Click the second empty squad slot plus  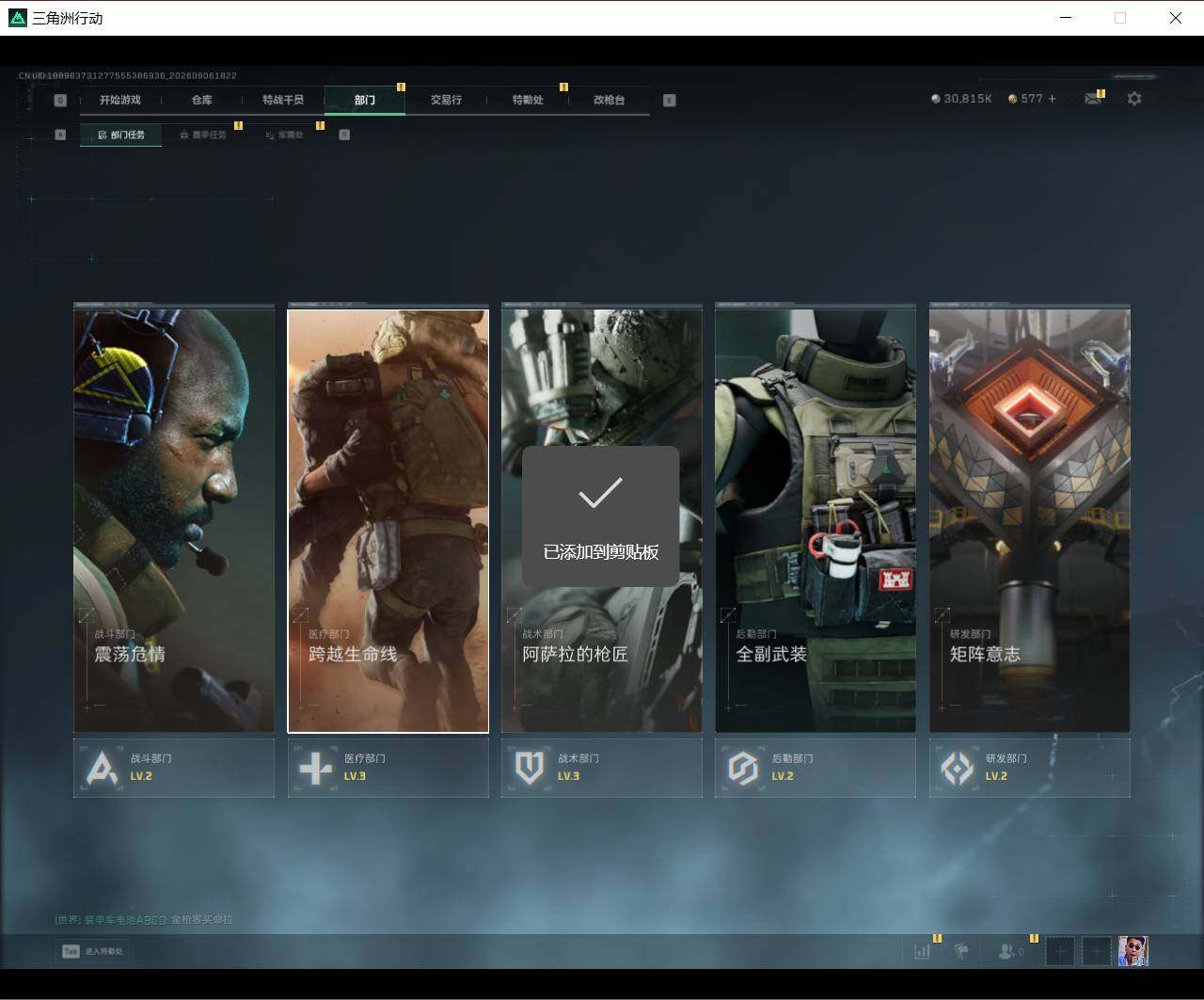pyautogui.click(x=1096, y=951)
